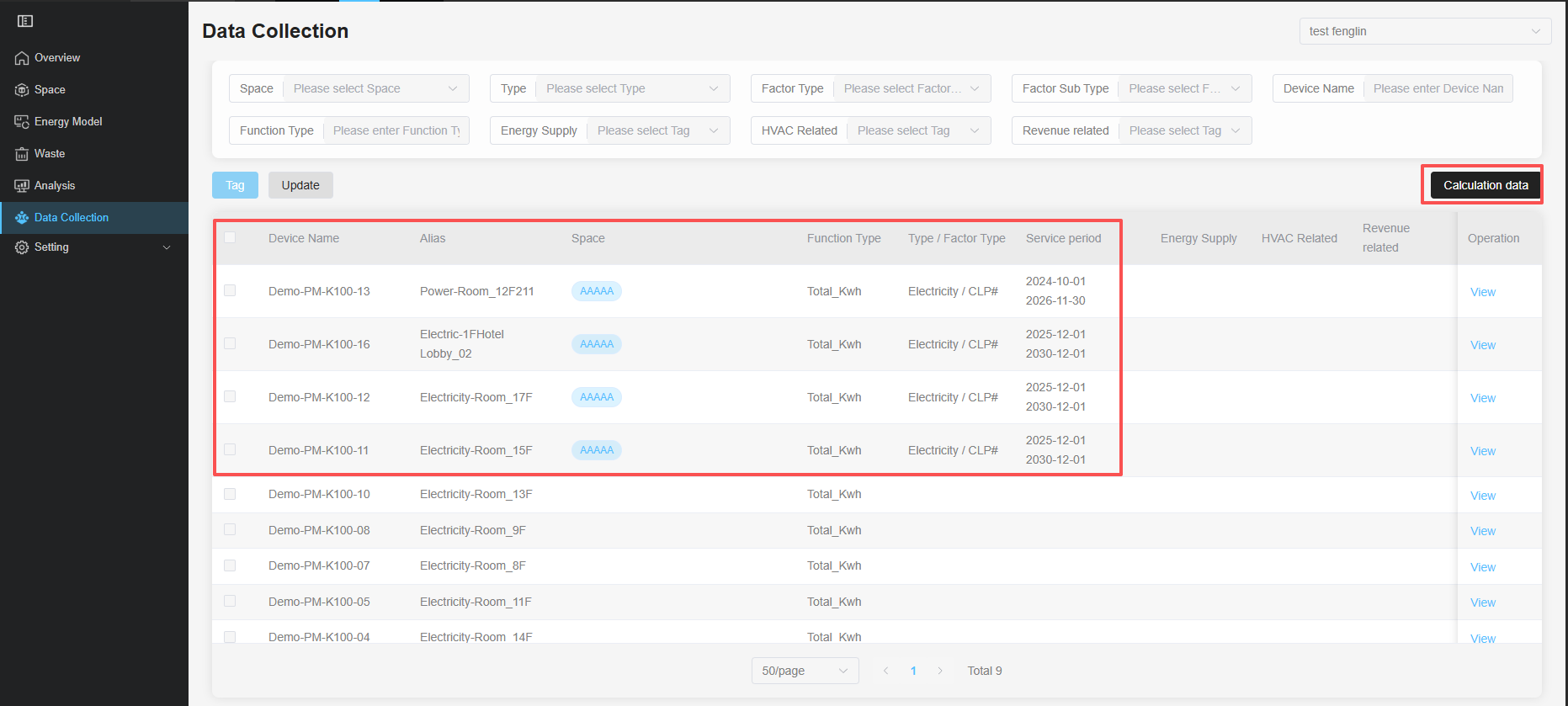Click the sidebar collapse icon
Image resolution: width=1568 pixels, height=706 pixels.
[25, 21]
